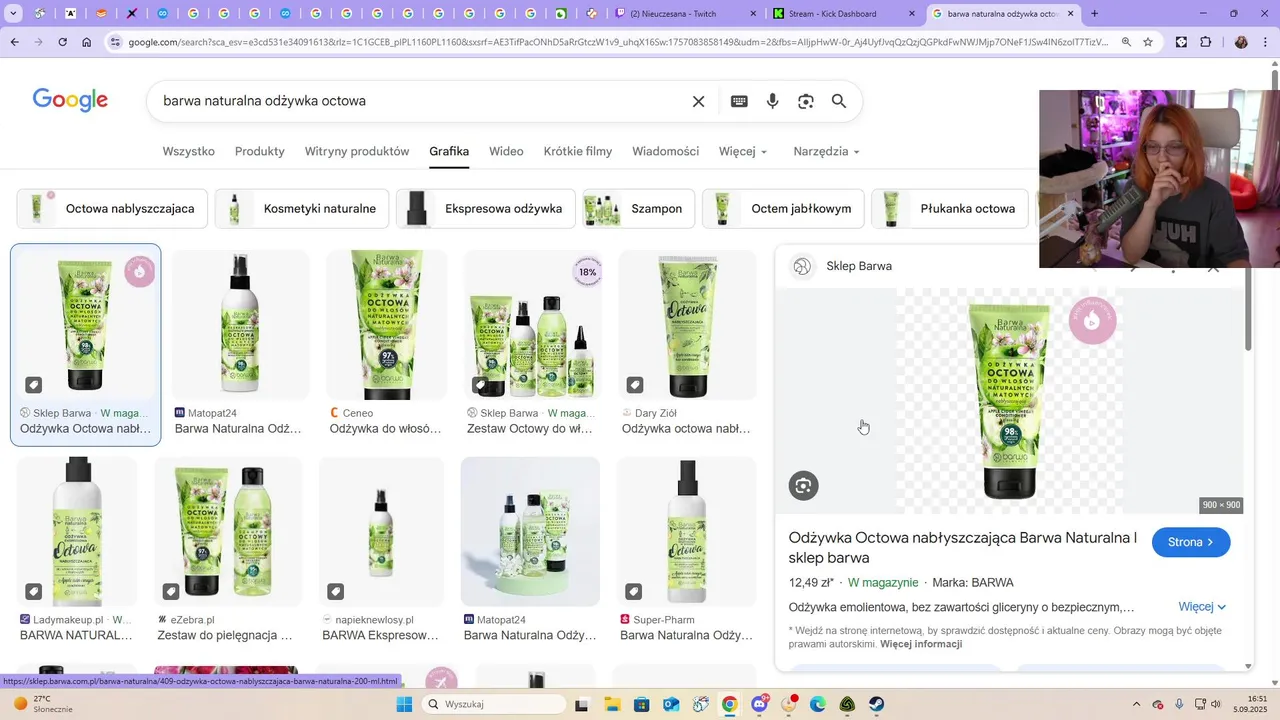This screenshot has width=1280, height=720.
Task: Expand description with the blue Więcej link
Action: tap(1202, 607)
